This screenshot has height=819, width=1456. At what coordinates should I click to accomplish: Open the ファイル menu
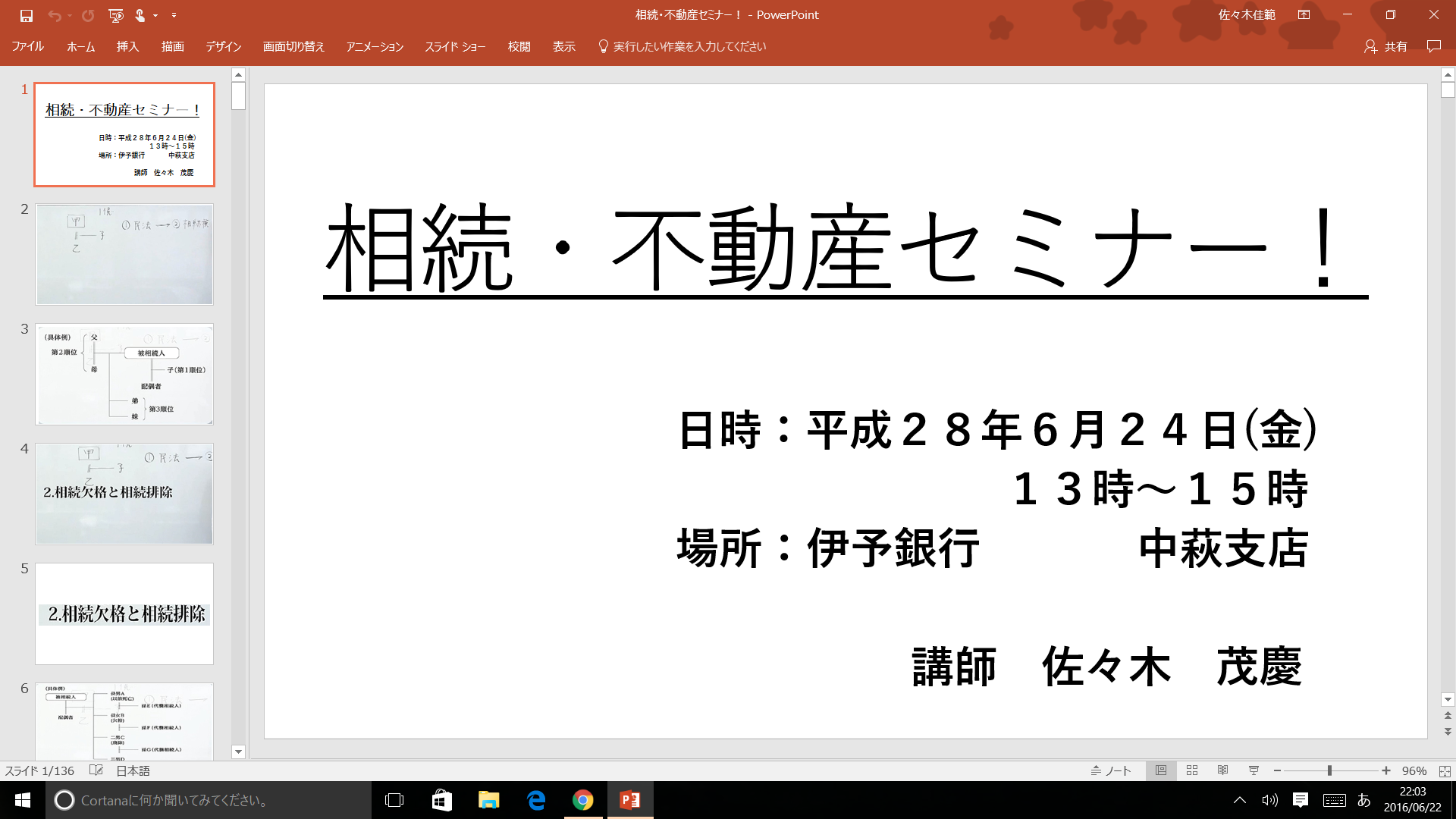pyautogui.click(x=27, y=46)
